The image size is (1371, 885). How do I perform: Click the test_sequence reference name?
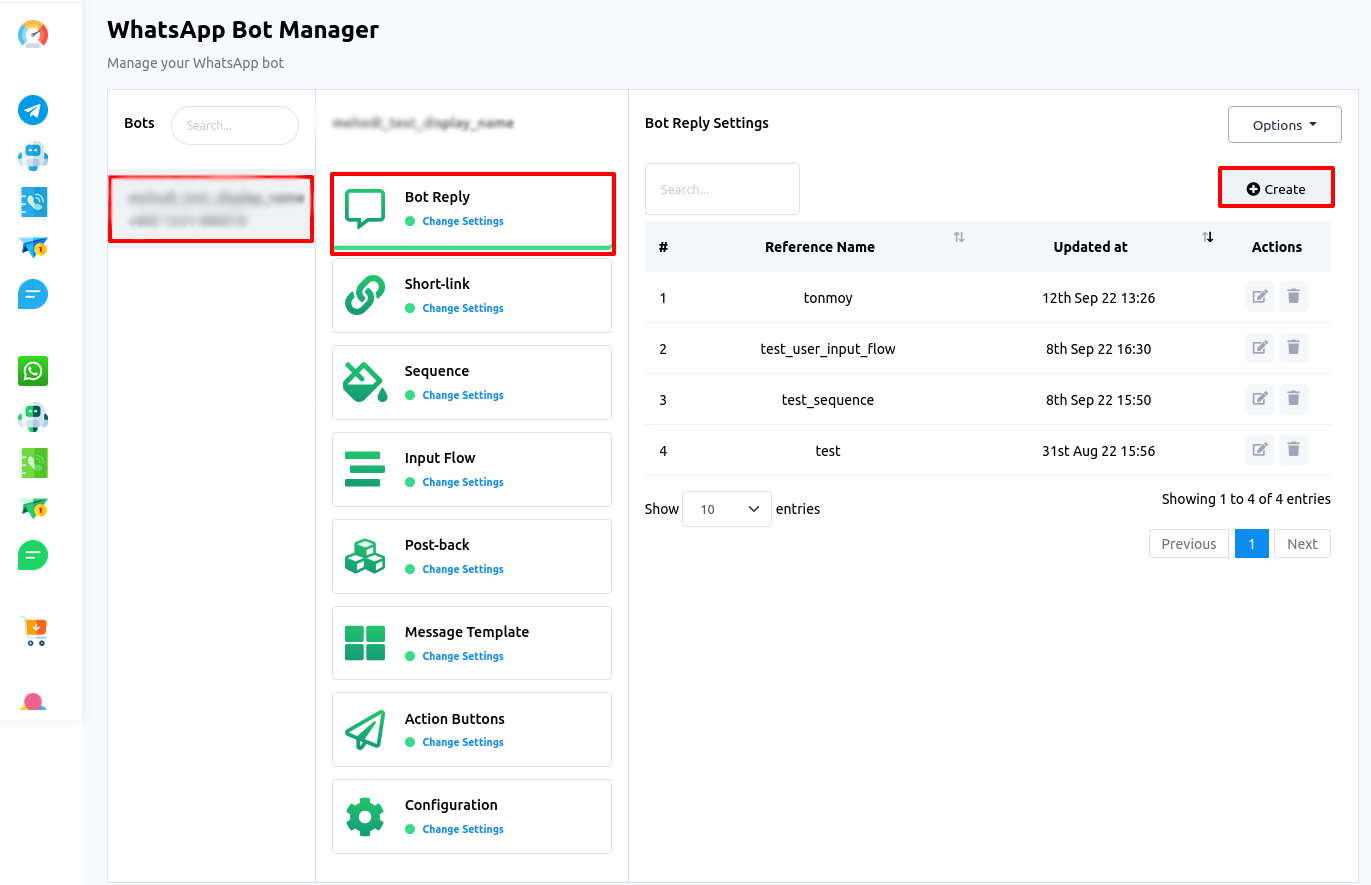[x=828, y=400]
